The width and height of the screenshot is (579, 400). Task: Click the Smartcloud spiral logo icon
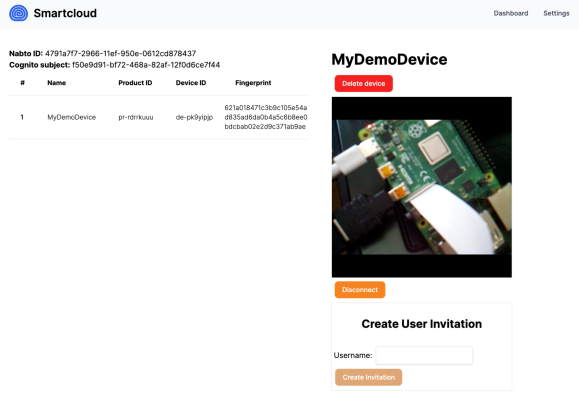[x=18, y=13]
